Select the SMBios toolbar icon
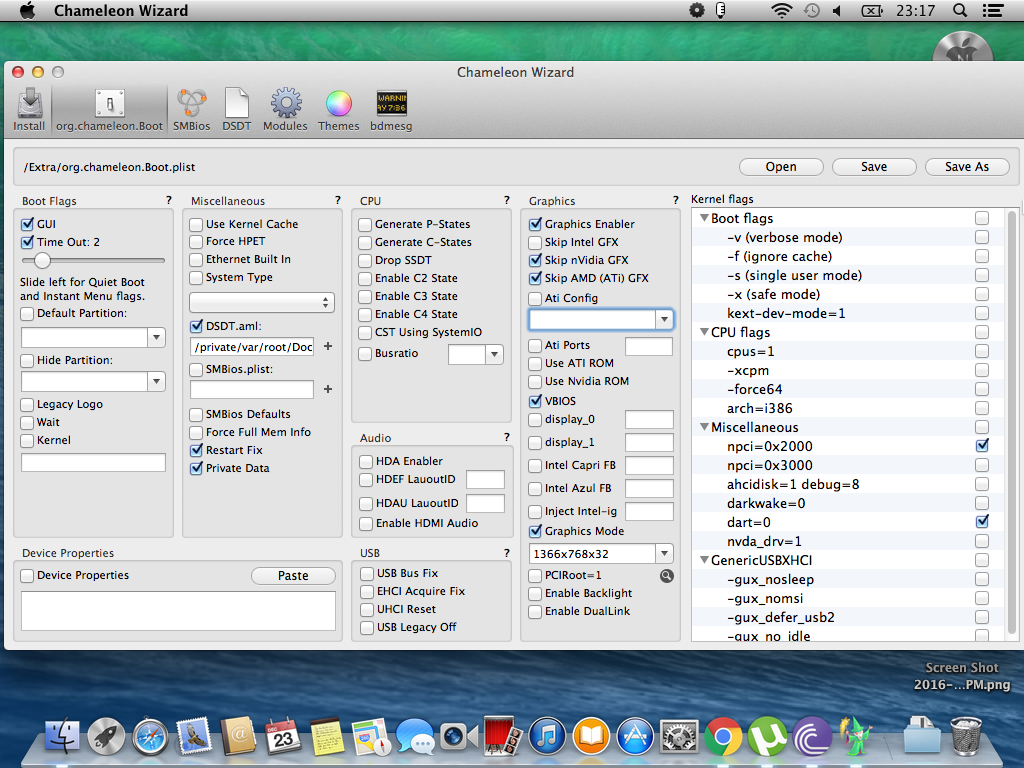Viewport: 1024px width, 768px height. (191, 109)
